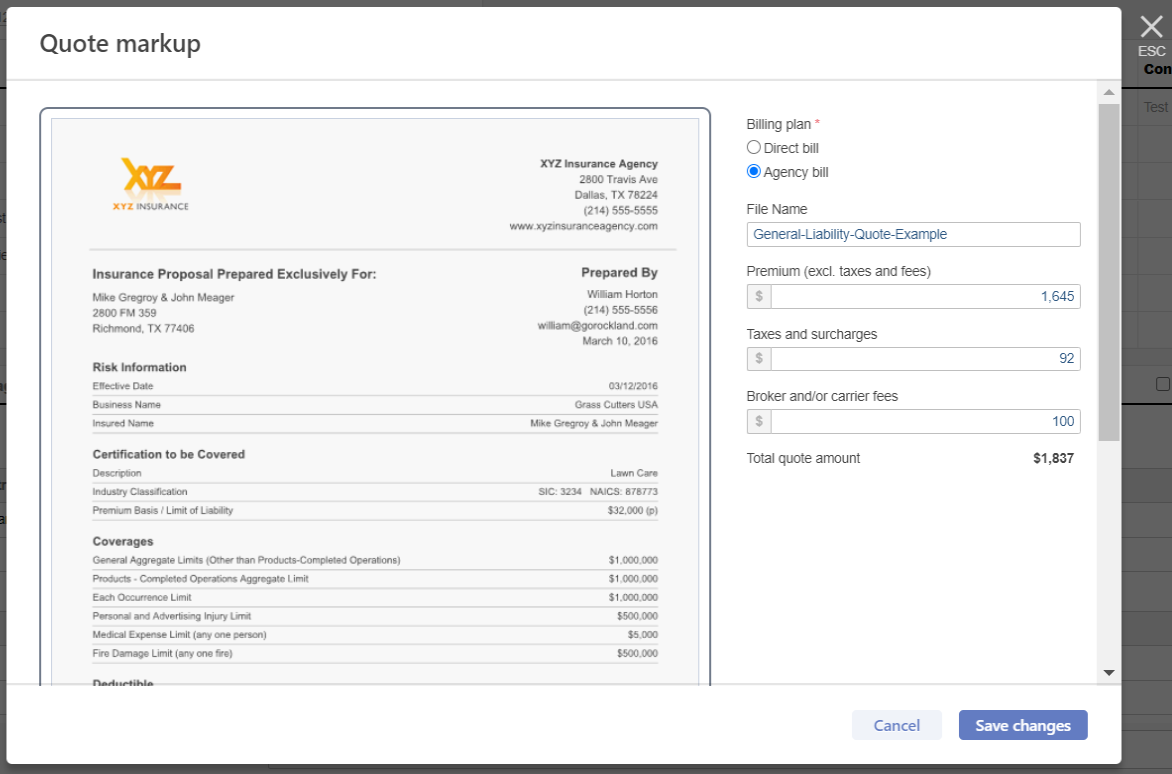This screenshot has height=774, width=1172.
Task: Click the $32,000 (p) premium basis value
Action: 632,510
